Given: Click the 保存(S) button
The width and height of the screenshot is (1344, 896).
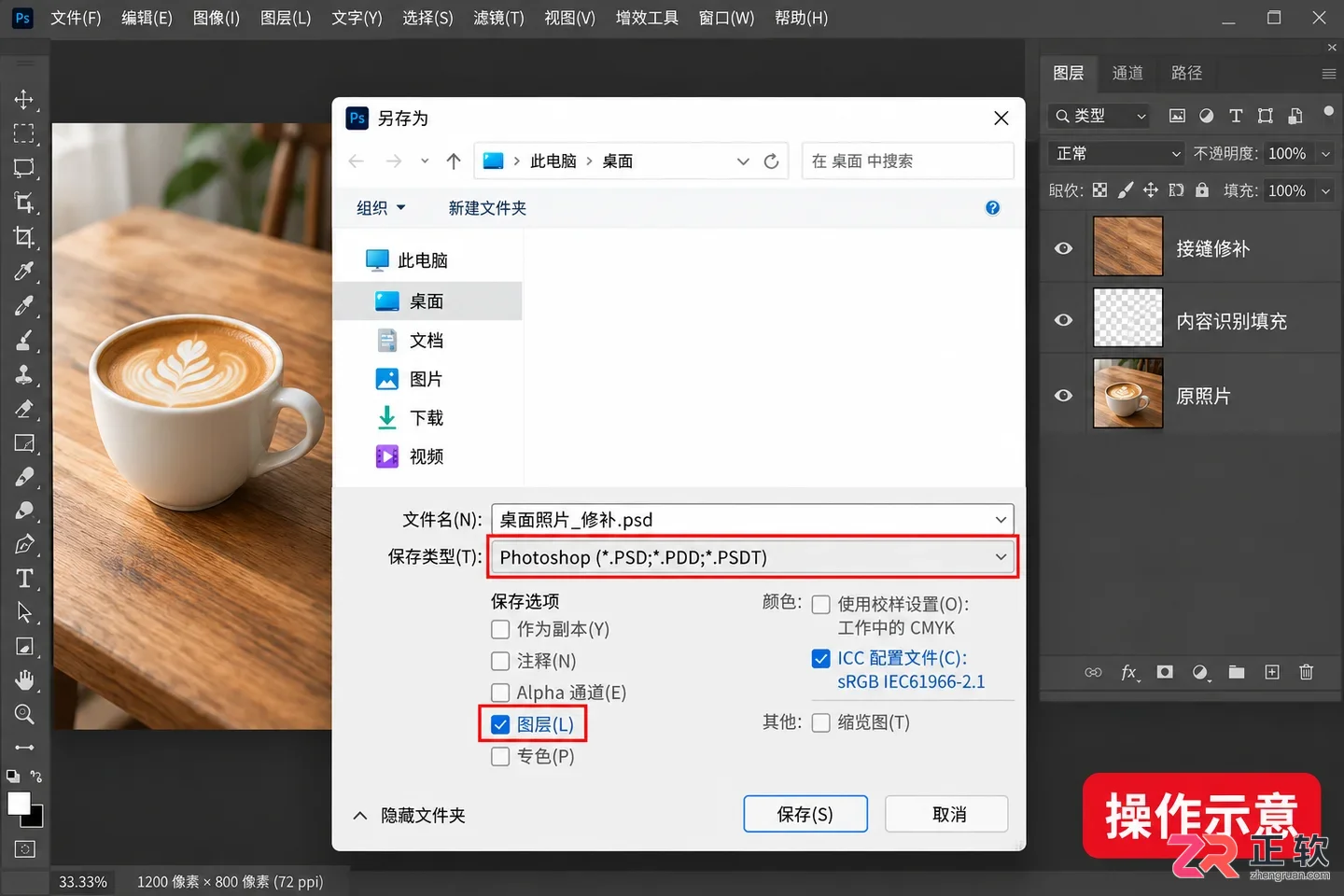Looking at the screenshot, I should point(805,814).
